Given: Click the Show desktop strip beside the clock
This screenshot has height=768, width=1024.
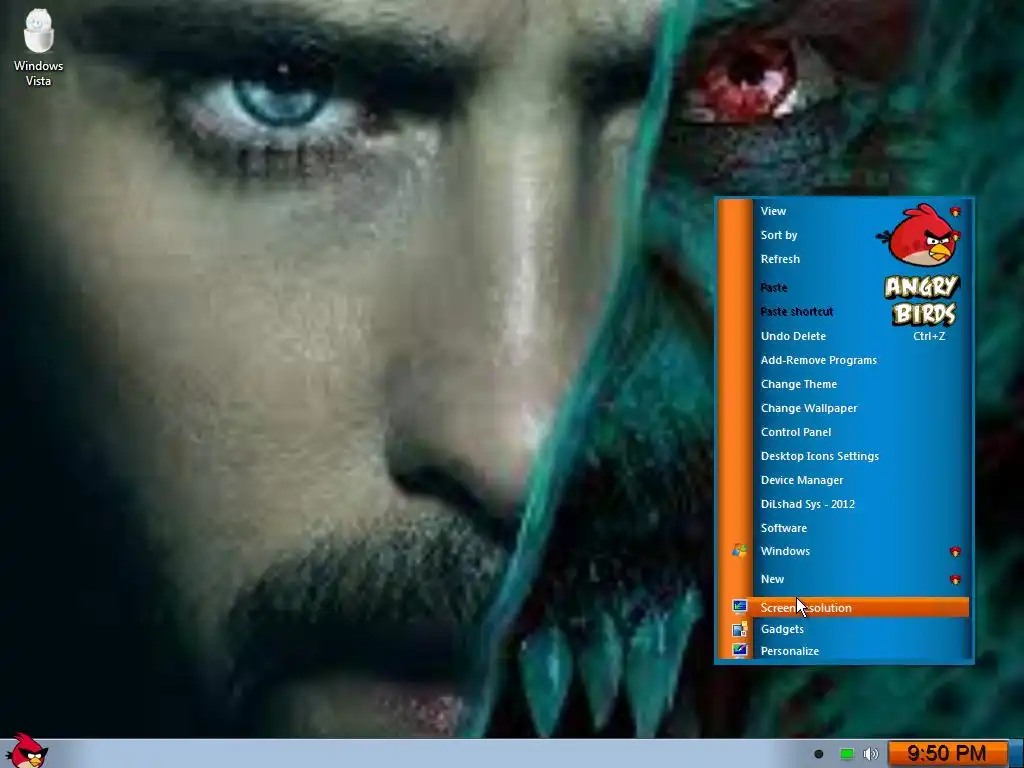Looking at the screenshot, I should [1016, 754].
